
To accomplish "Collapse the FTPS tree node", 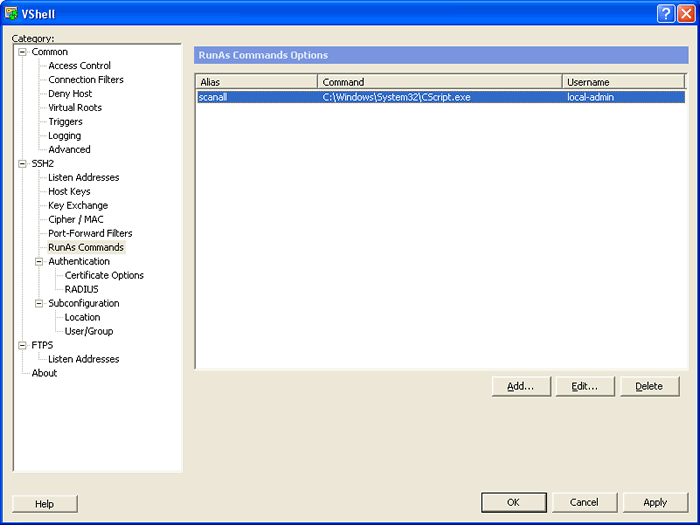I will (22, 346).
